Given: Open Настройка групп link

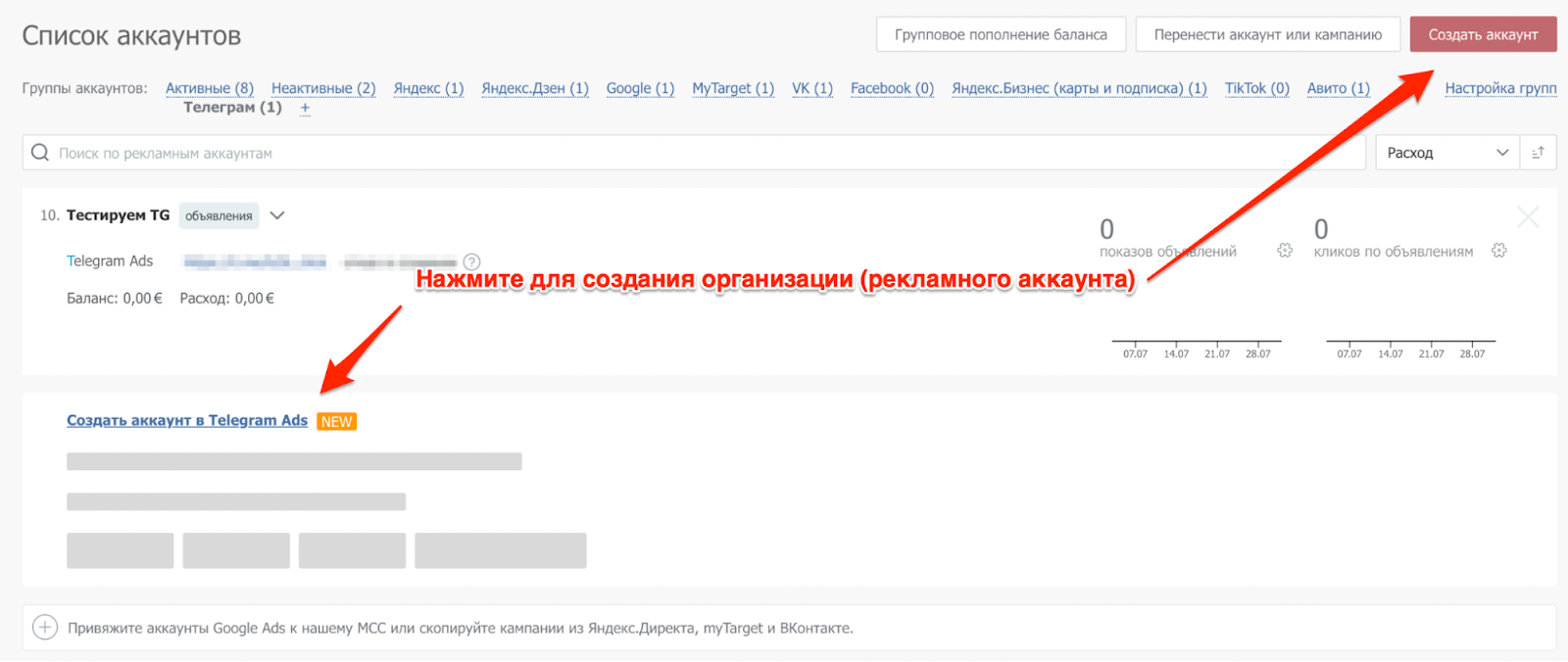Looking at the screenshot, I should [1500, 88].
